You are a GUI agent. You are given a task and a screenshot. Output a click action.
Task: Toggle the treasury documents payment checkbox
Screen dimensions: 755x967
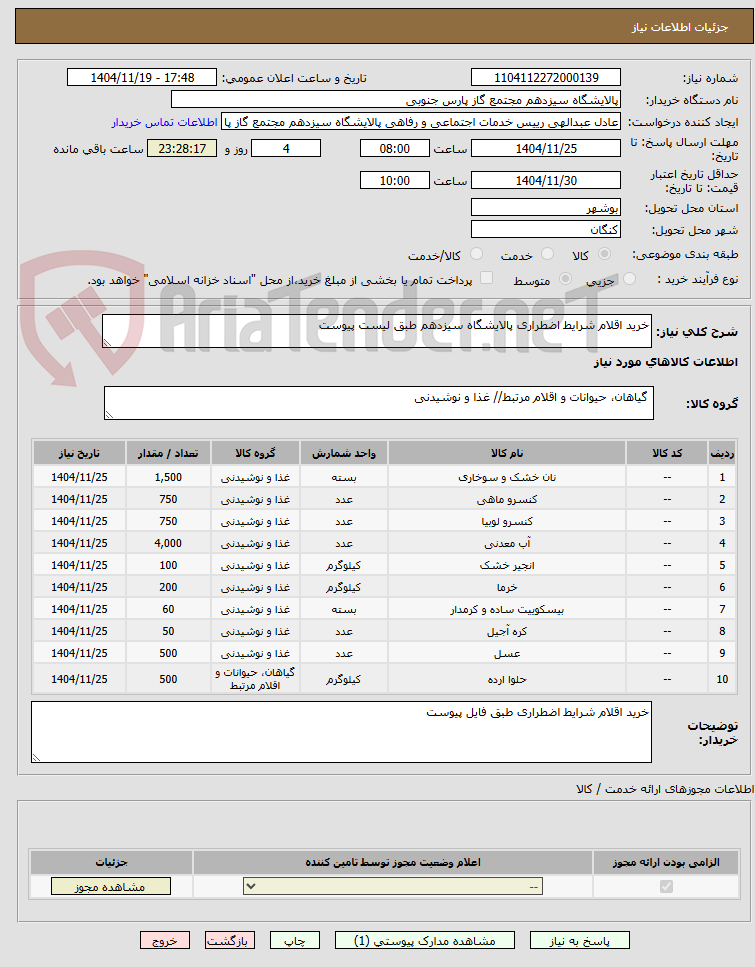tap(487, 278)
